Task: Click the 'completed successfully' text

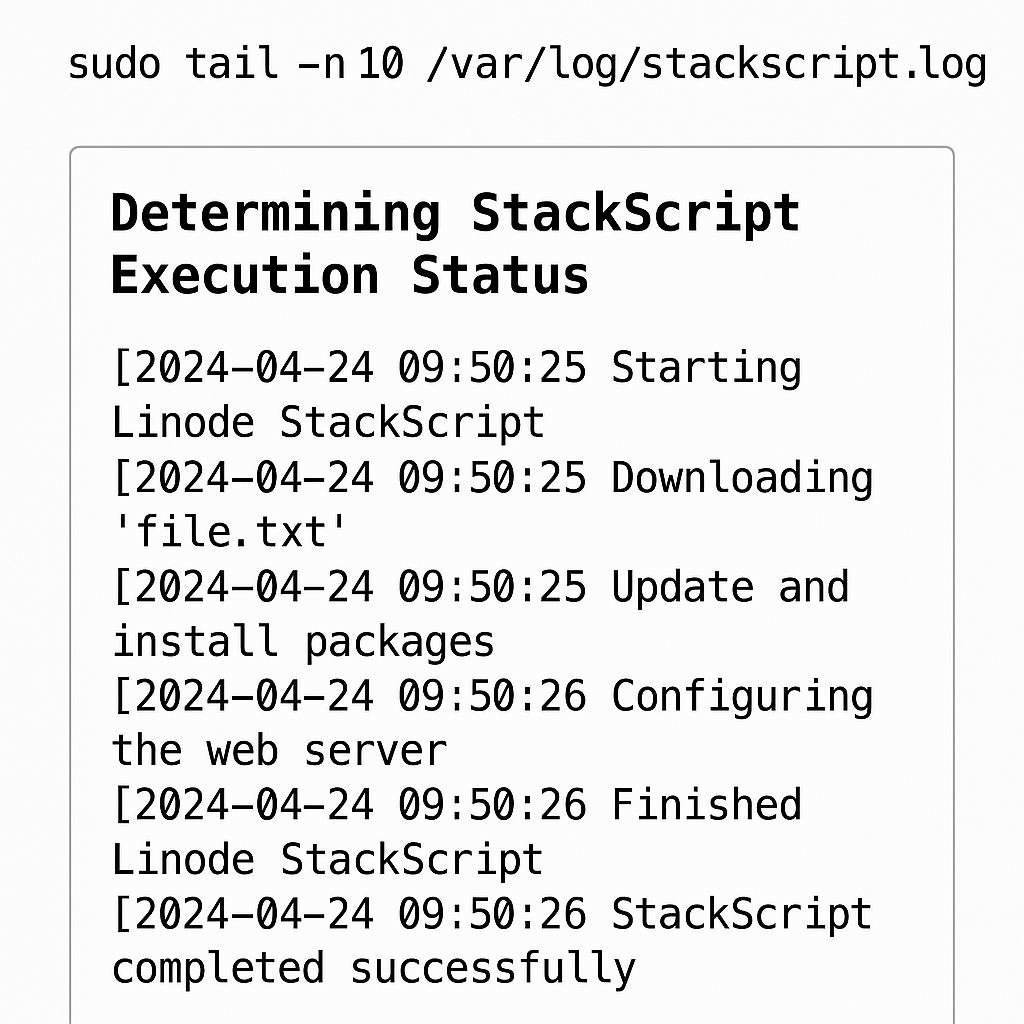Action: coord(374,968)
